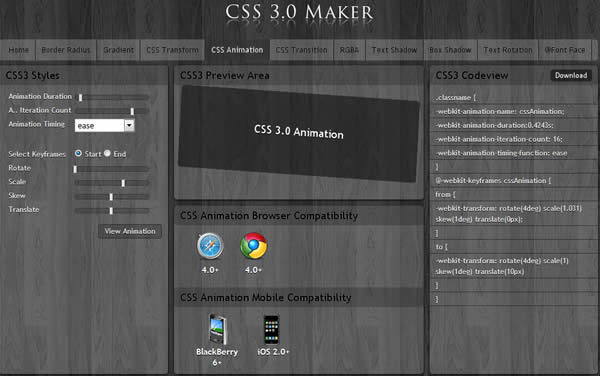Click the Animation Duration slider

tap(112, 97)
